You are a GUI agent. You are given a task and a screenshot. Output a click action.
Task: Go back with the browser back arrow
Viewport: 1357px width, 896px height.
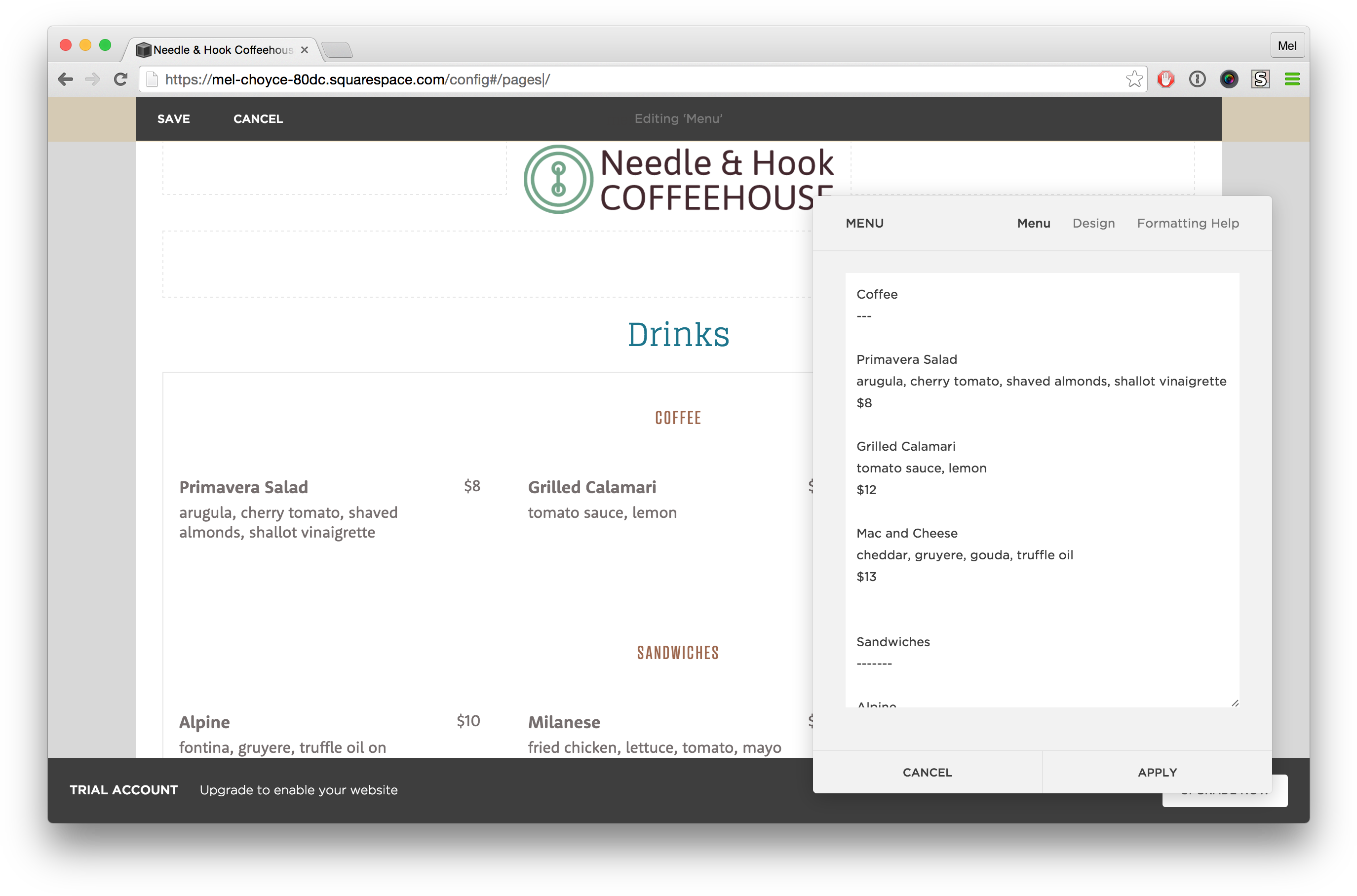coord(66,79)
